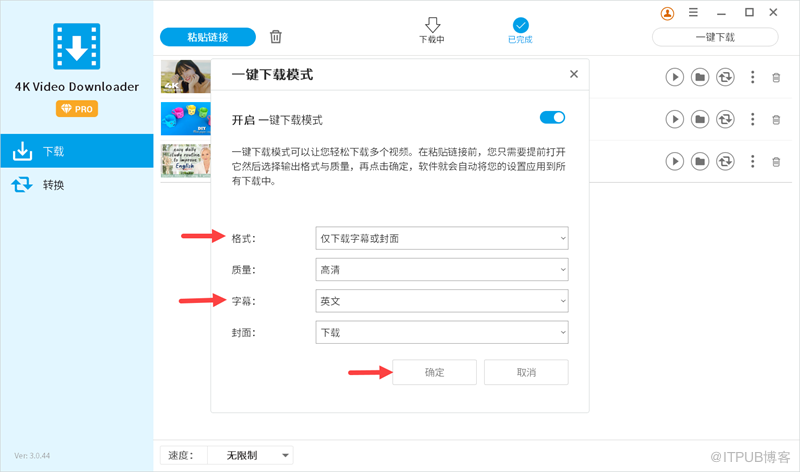Open the 封面 cover dropdown

[x=442, y=332]
